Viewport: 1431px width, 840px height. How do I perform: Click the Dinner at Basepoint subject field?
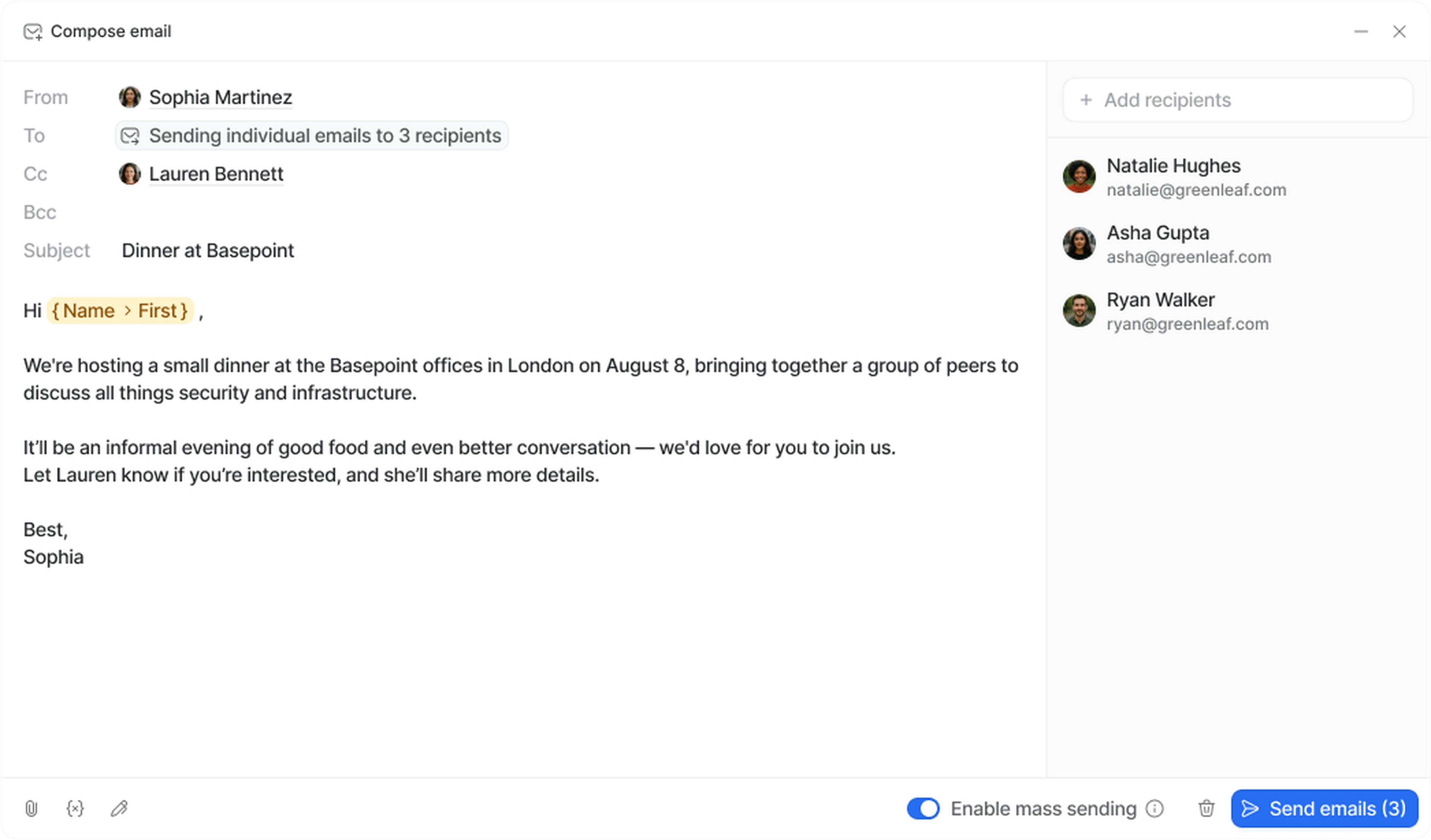pos(208,250)
